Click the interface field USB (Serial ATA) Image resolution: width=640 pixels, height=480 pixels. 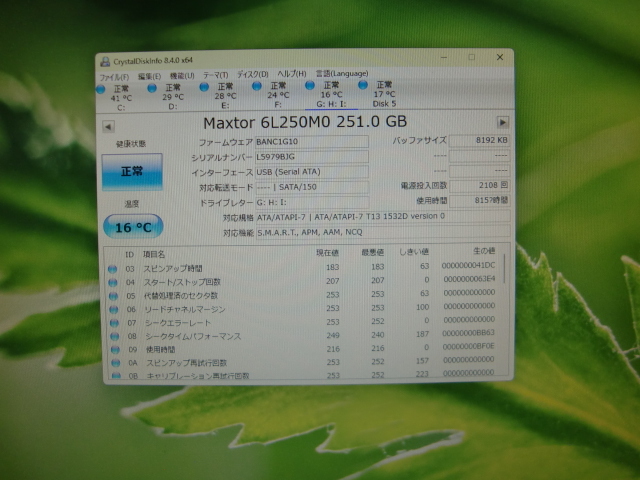pos(312,172)
